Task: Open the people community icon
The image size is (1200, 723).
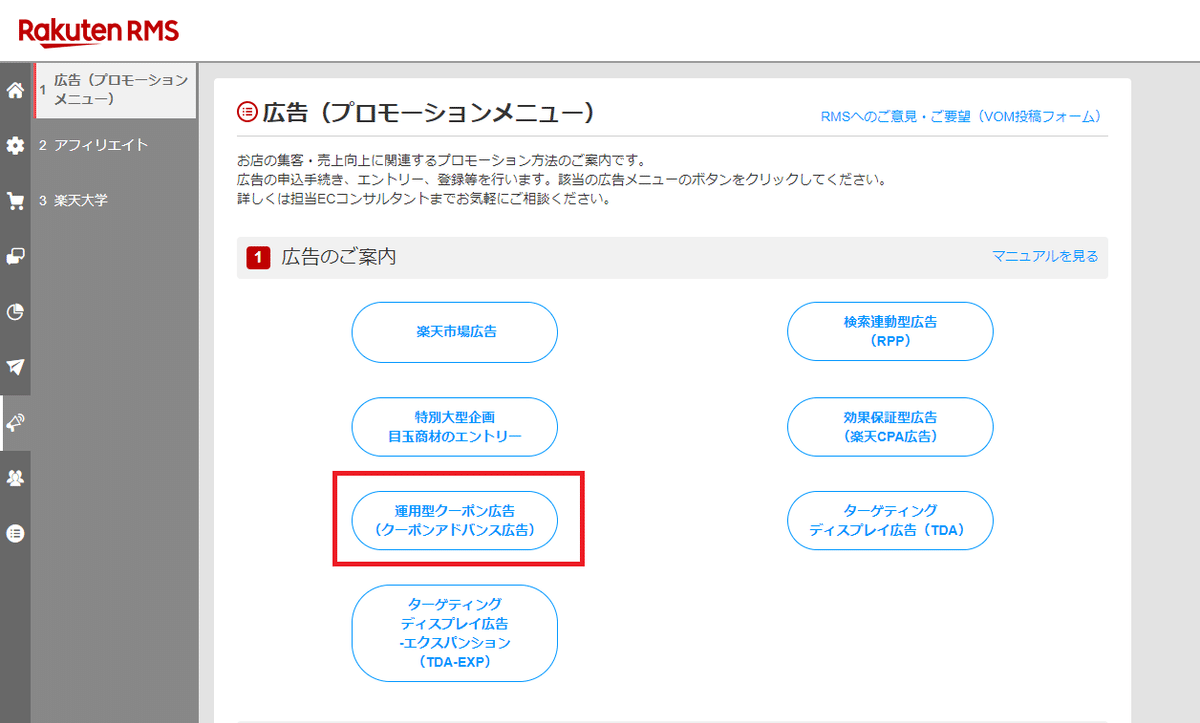Action: [x=15, y=478]
